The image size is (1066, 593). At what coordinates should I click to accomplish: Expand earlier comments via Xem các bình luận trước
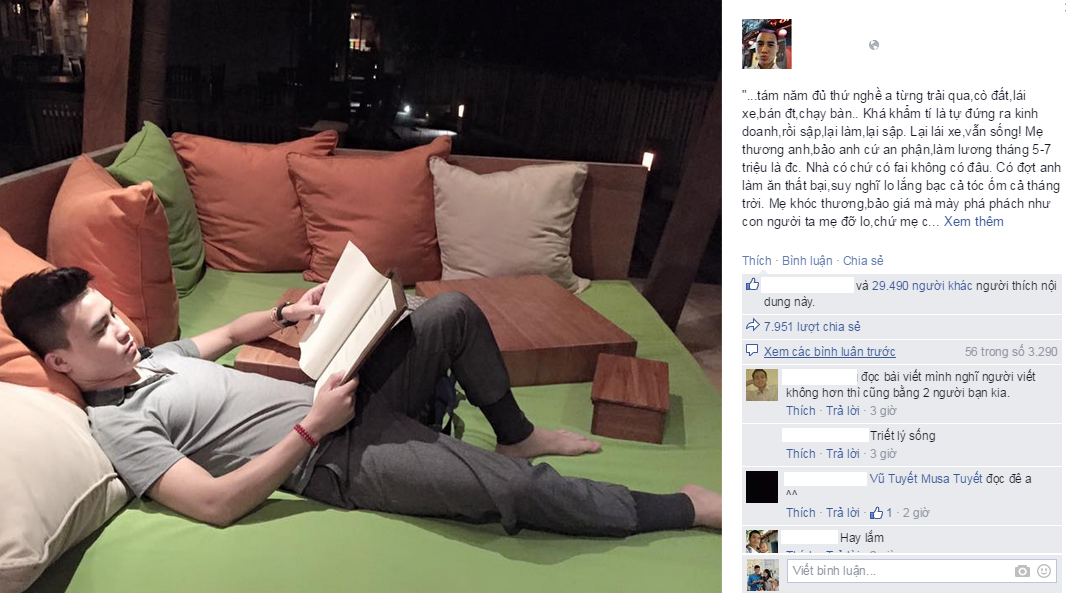[829, 352]
